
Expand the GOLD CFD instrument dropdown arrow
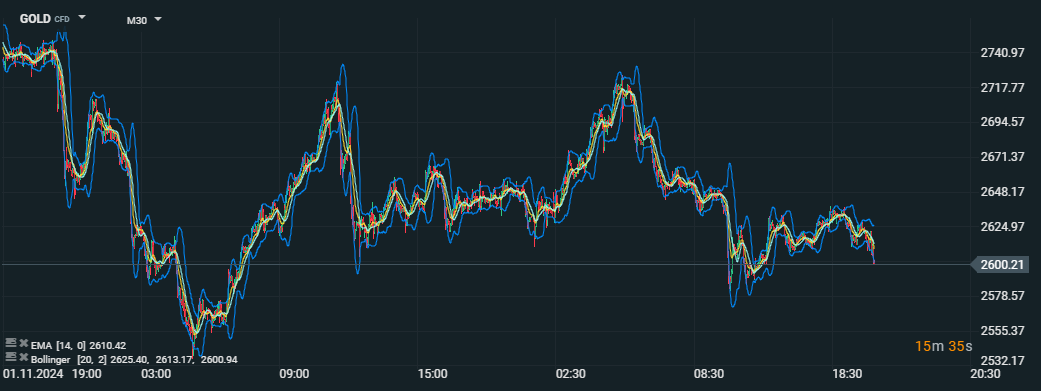(82, 17)
